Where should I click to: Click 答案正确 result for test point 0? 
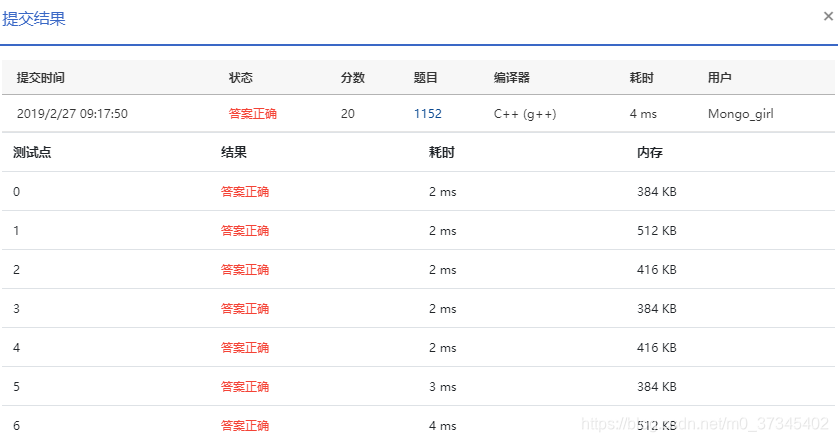click(245, 192)
